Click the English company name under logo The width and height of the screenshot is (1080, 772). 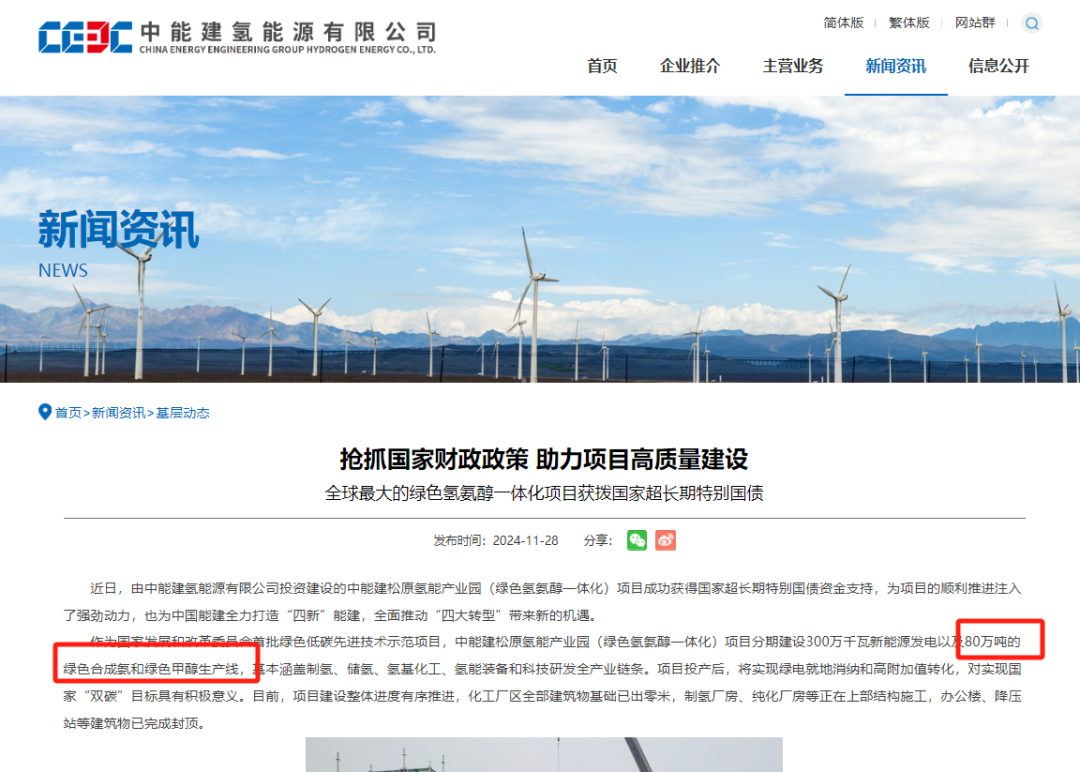tap(288, 50)
